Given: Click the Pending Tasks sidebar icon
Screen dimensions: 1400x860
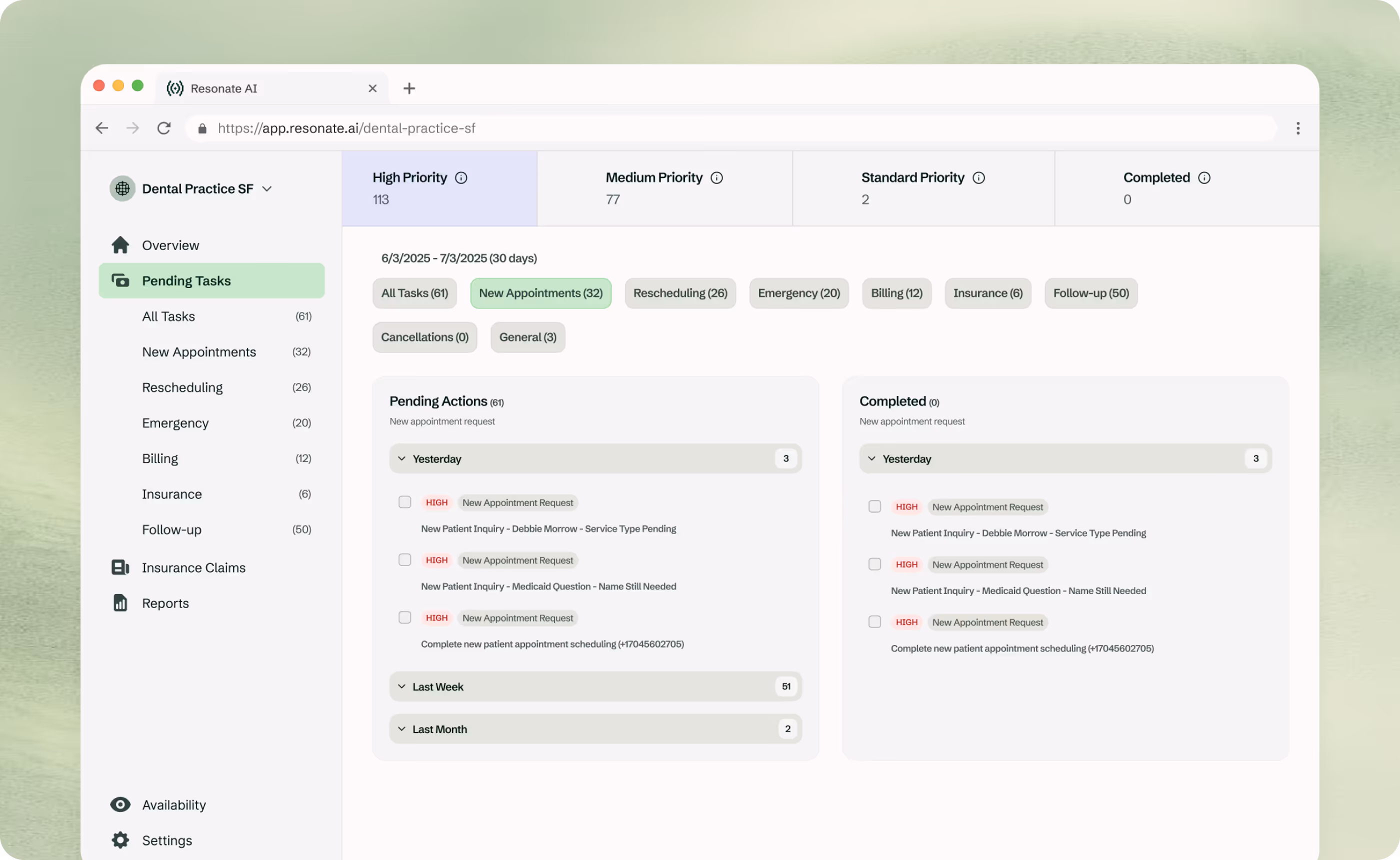Looking at the screenshot, I should 120,280.
